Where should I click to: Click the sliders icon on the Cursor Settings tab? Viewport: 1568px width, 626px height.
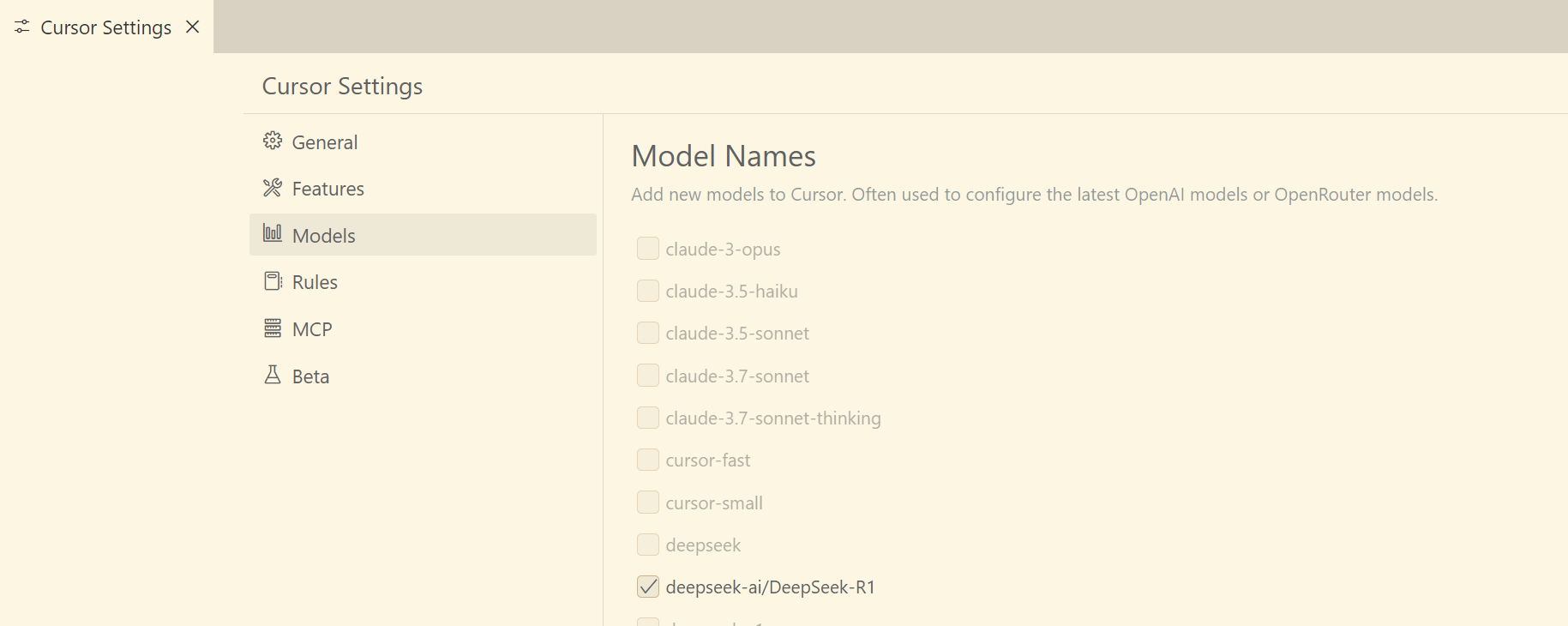(x=22, y=27)
